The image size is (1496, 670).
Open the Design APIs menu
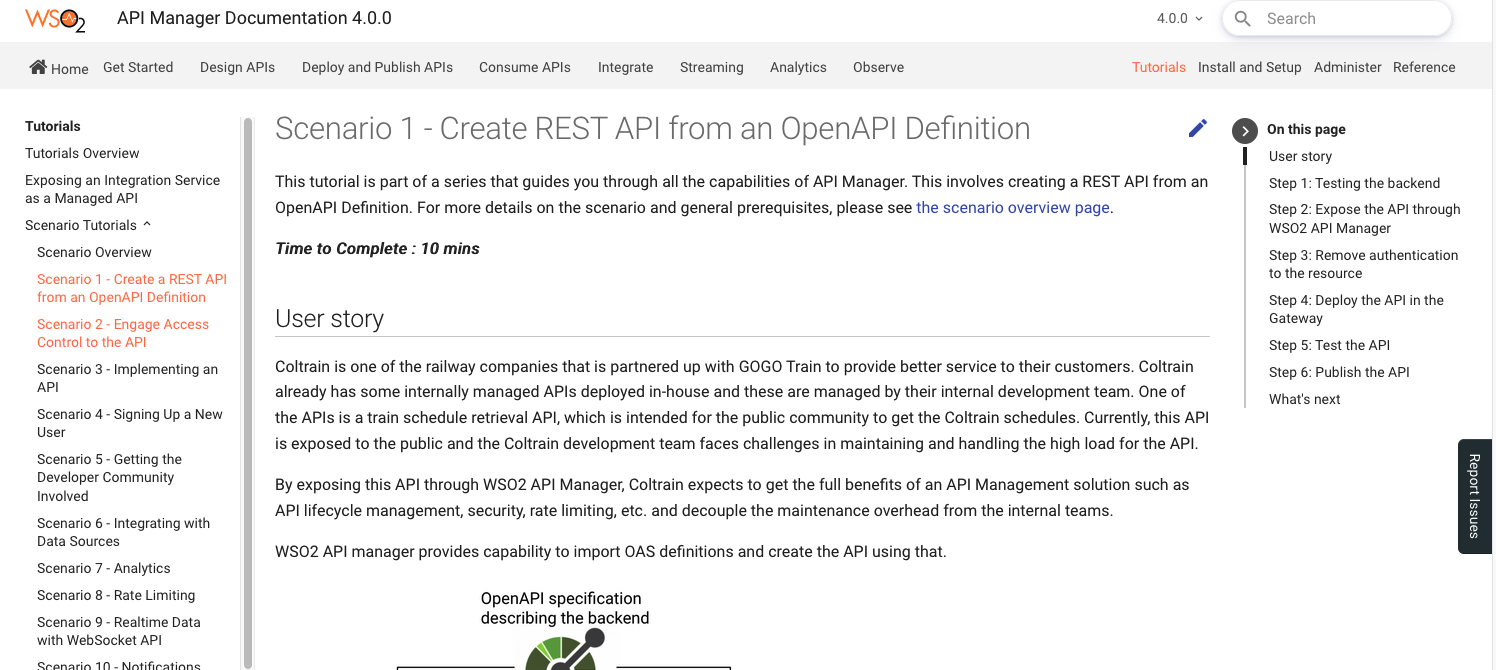[237, 66]
